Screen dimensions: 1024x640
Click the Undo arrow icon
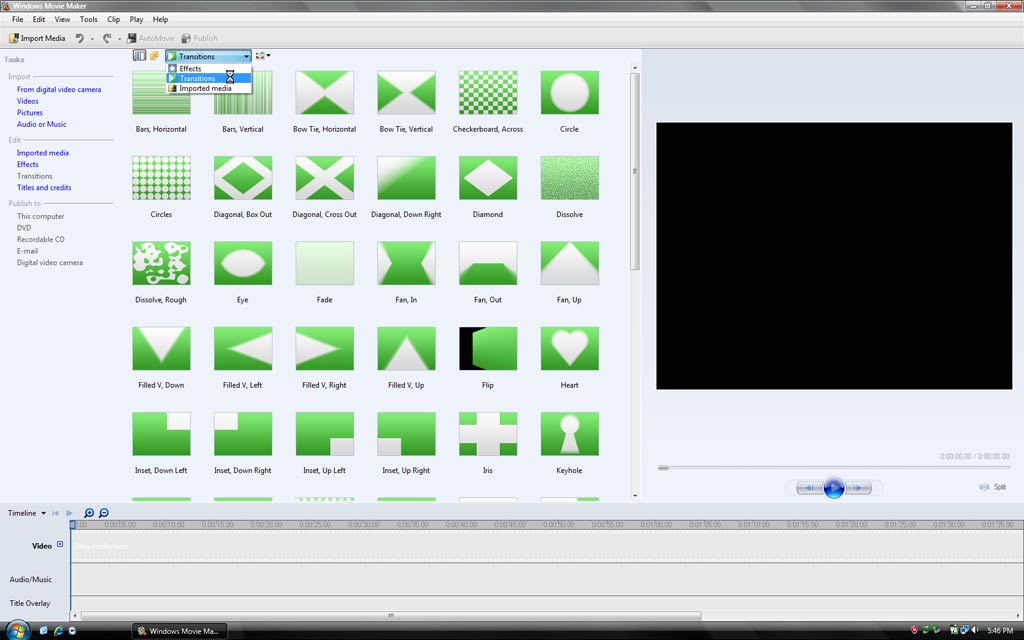click(80, 38)
